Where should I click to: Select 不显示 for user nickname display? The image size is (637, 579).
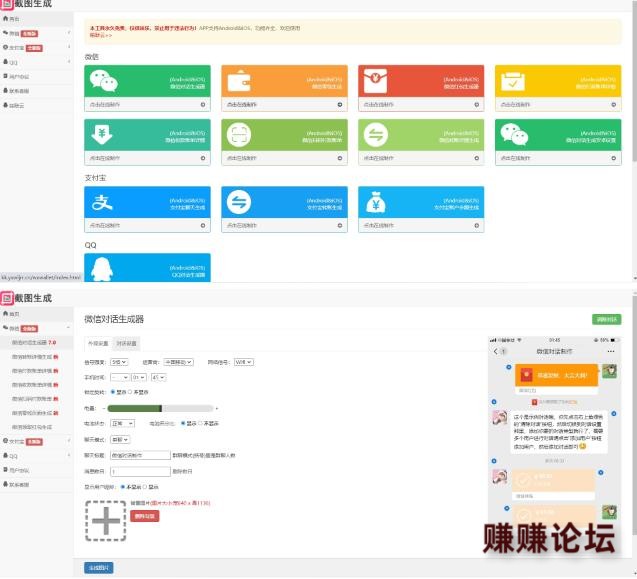pos(123,487)
